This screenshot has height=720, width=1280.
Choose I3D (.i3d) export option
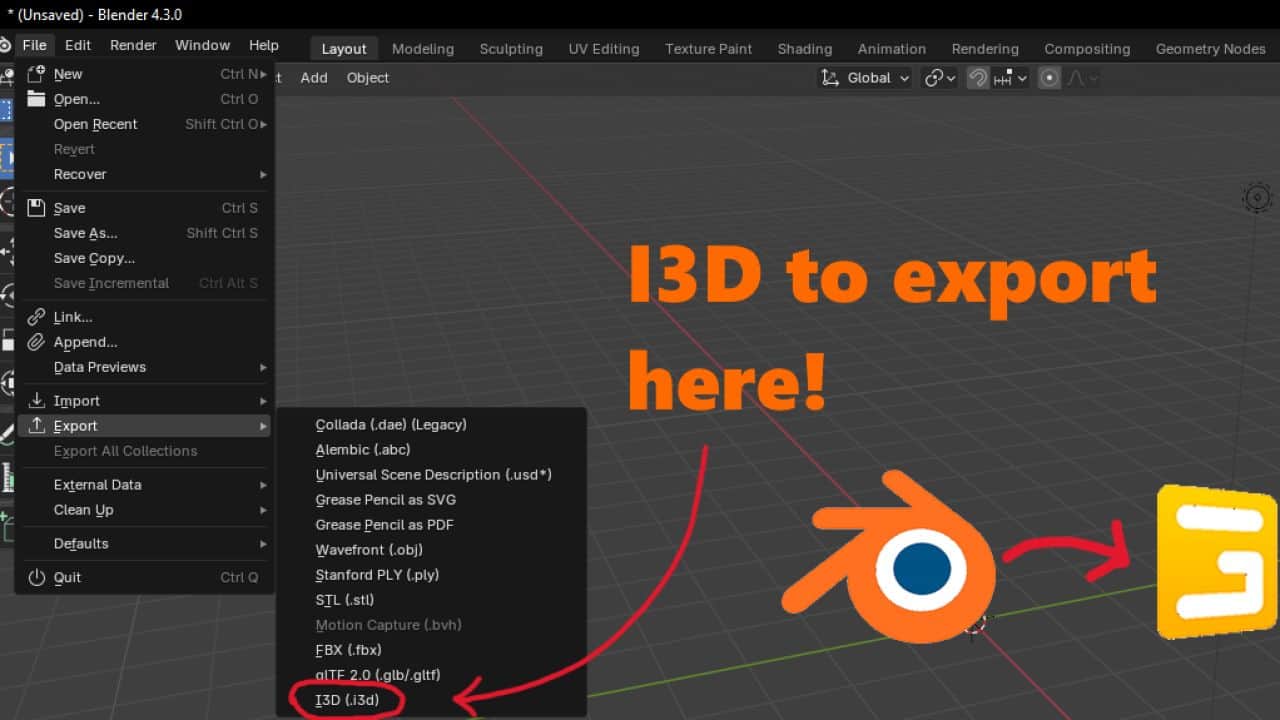(x=347, y=700)
